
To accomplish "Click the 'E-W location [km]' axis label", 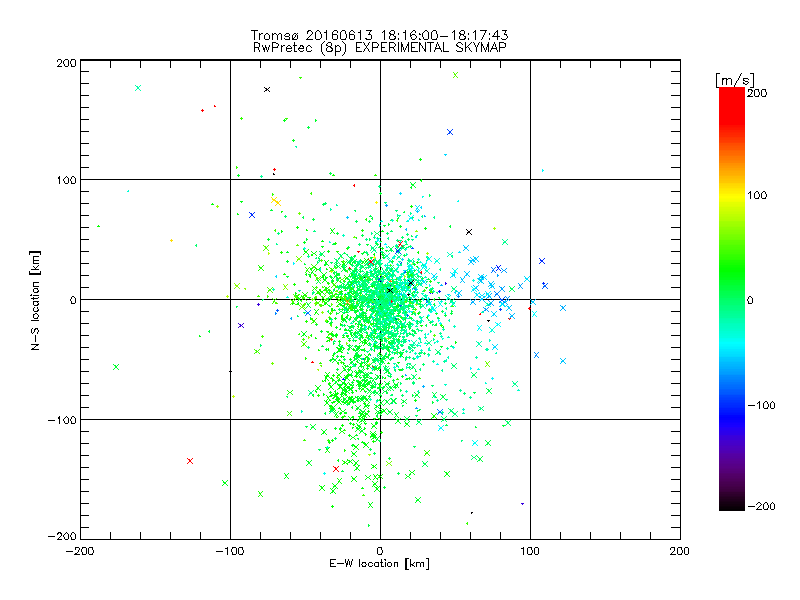I will click(379, 564).
